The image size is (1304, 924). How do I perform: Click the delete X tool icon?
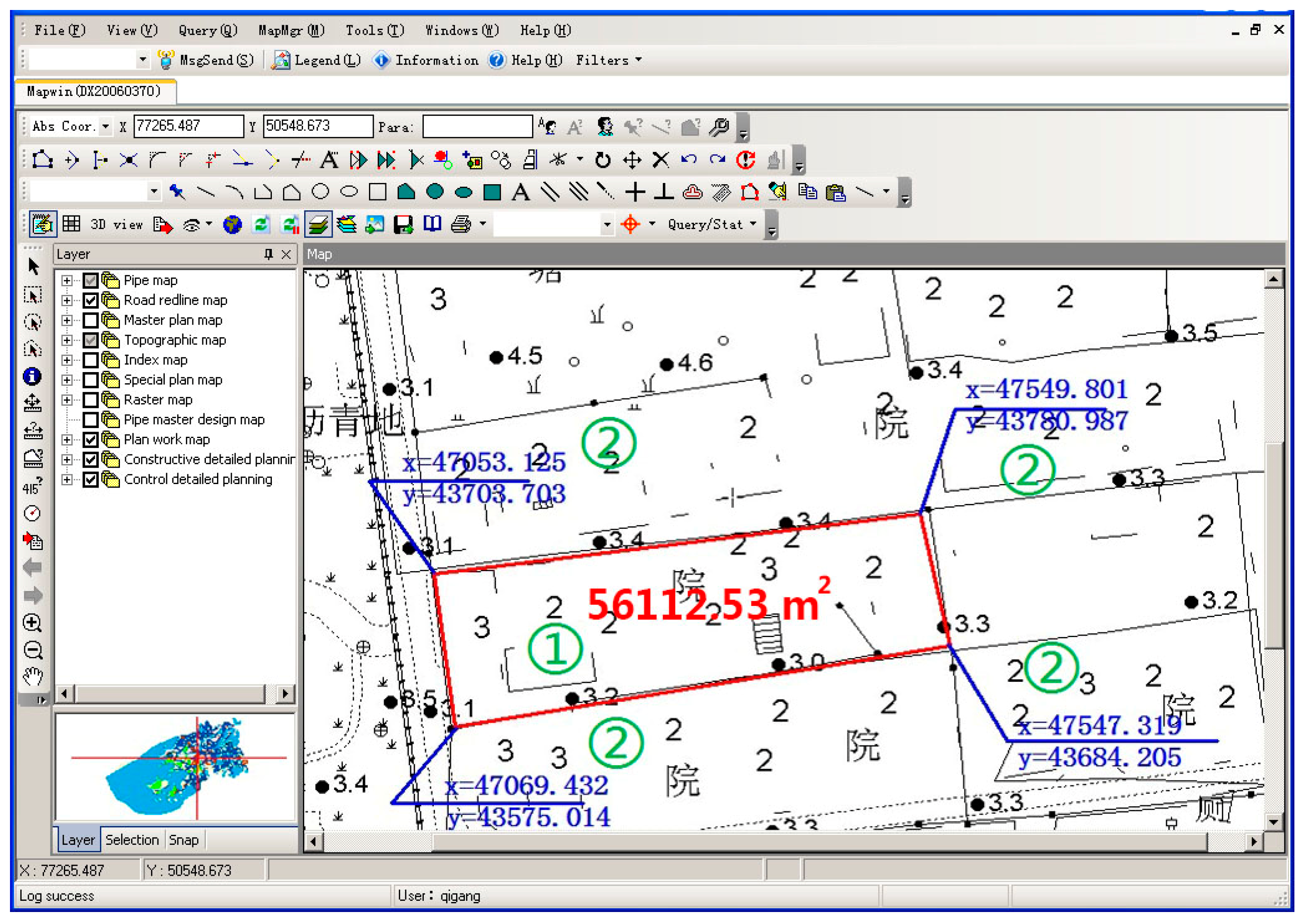(660, 160)
